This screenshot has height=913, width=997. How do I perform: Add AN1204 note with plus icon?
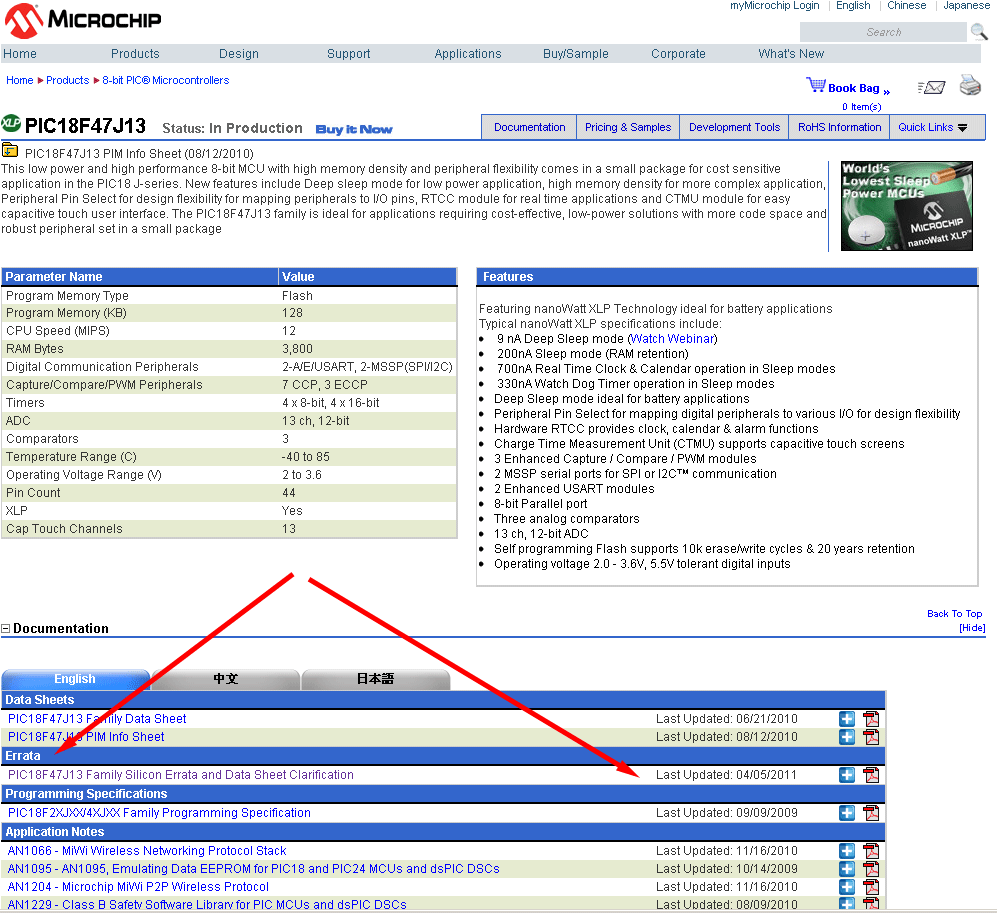[846, 886]
